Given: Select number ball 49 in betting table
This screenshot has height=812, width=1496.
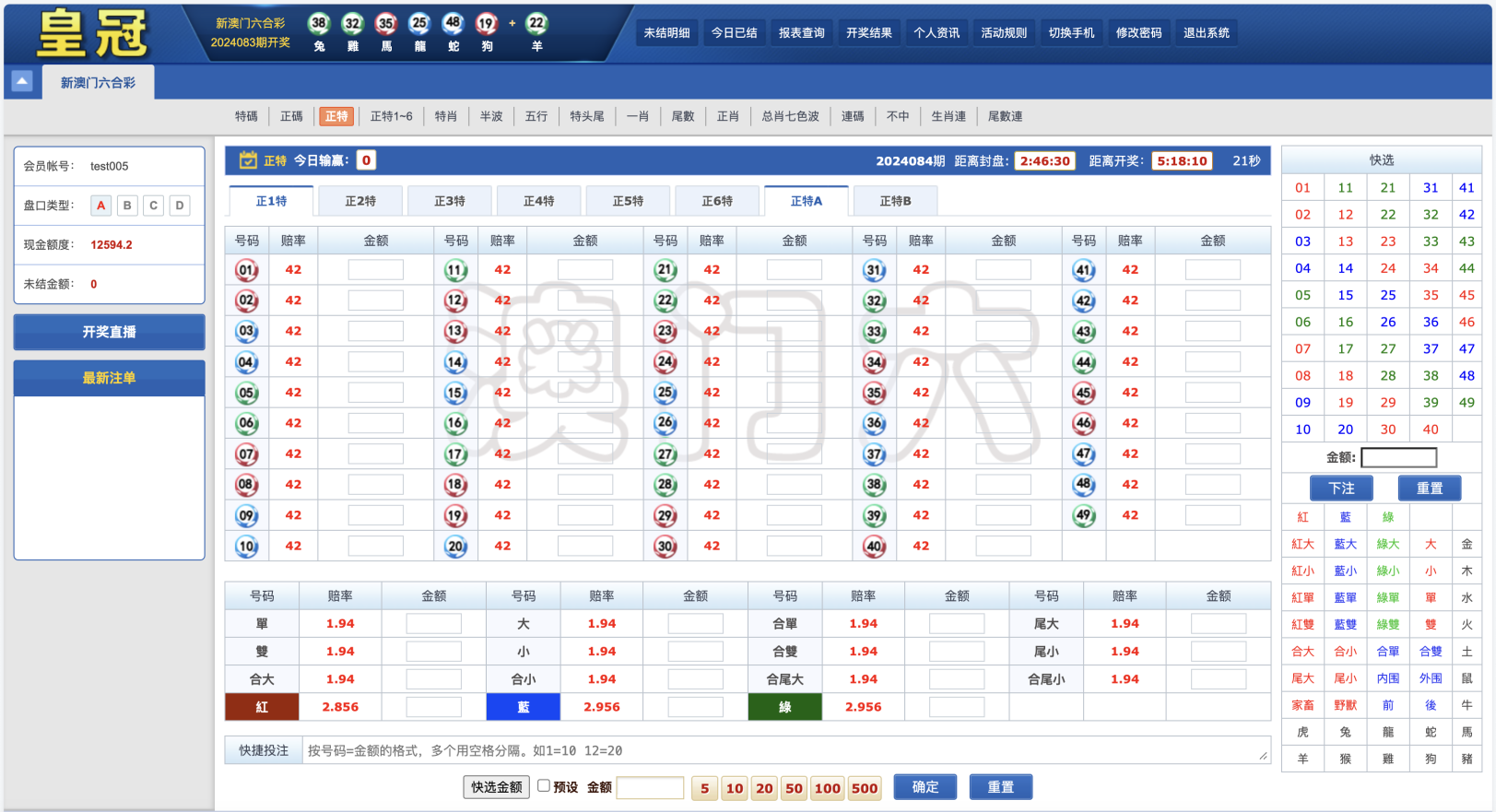Looking at the screenshot, I should click(1084, 515).
